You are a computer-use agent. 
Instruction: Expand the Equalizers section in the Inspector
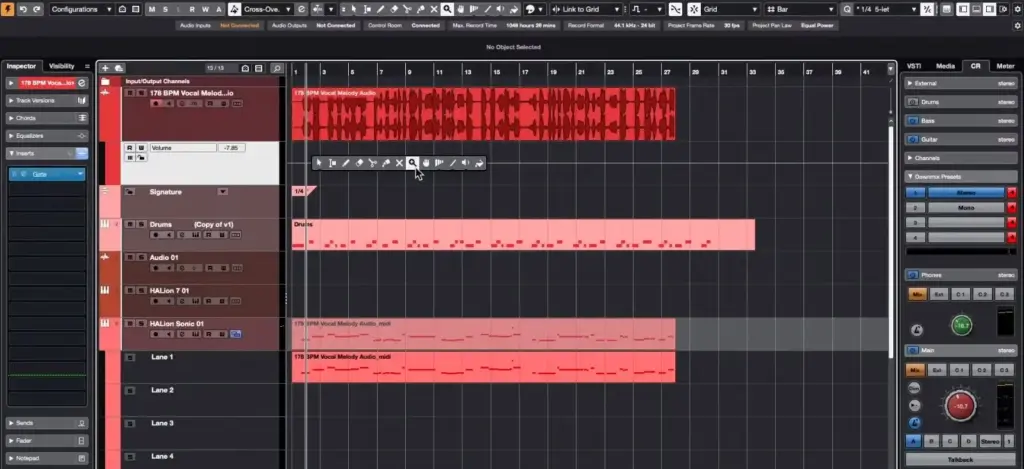coord(47,136)
